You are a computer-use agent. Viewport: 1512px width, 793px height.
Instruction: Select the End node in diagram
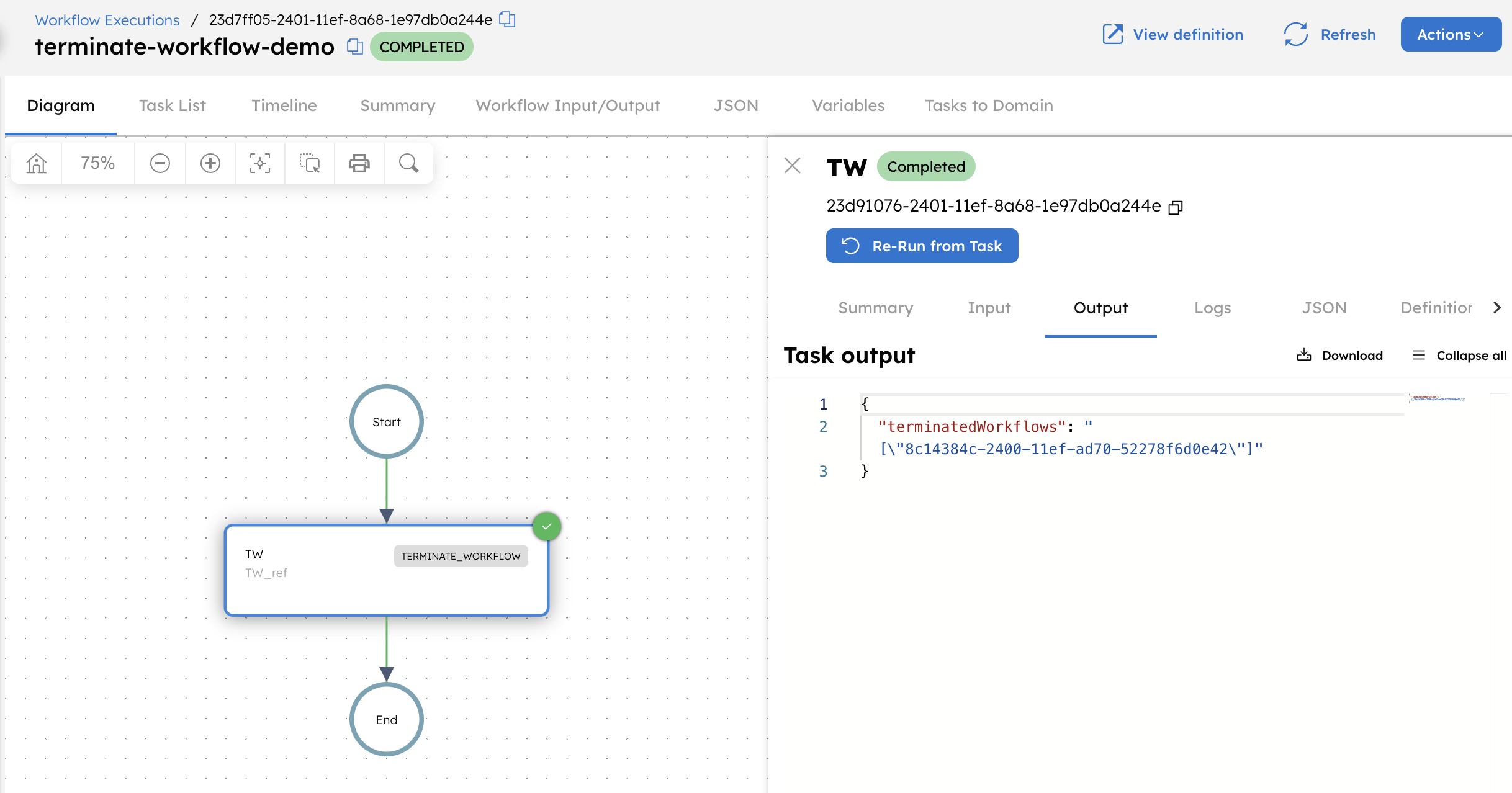[387, 719]
